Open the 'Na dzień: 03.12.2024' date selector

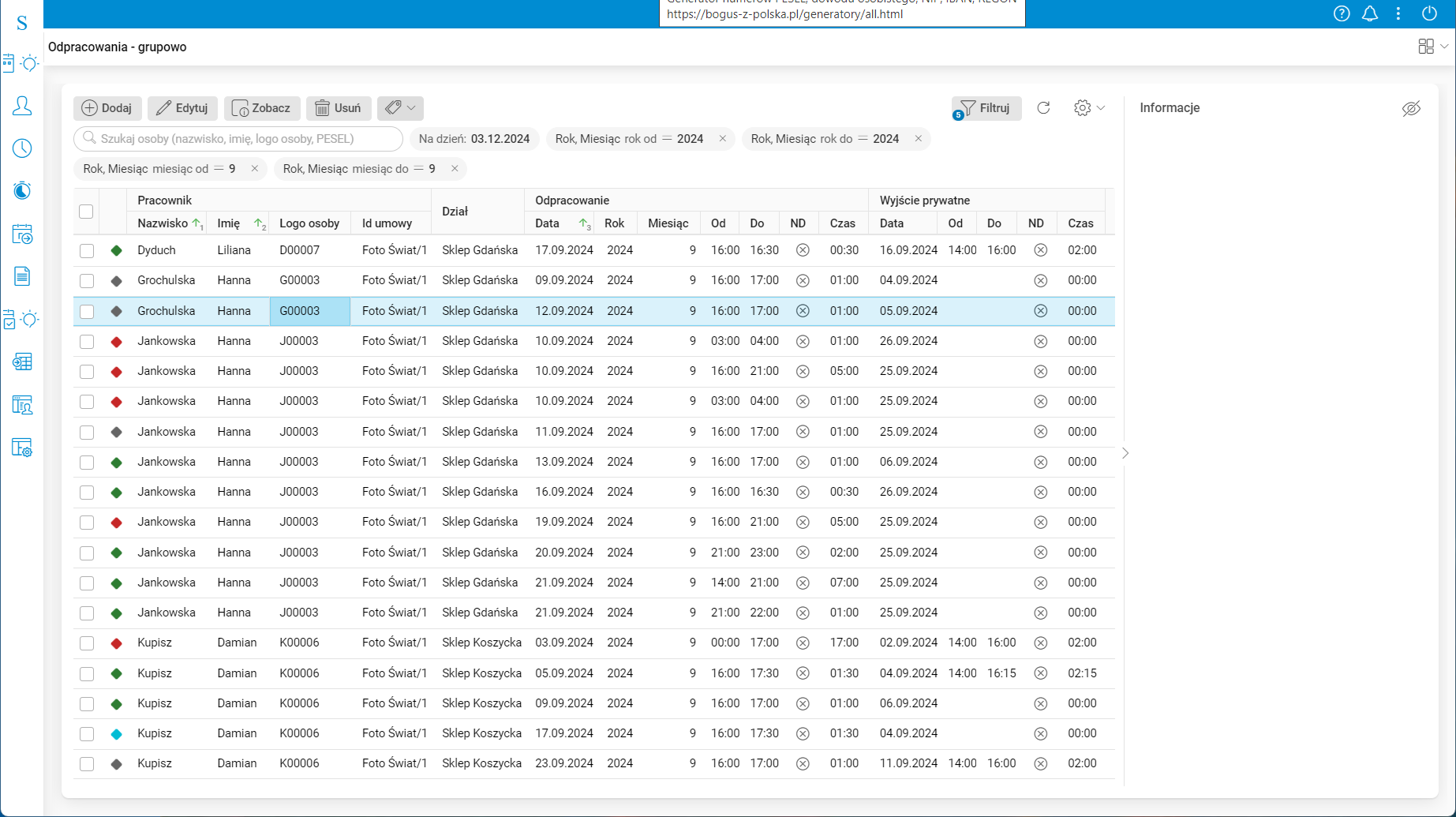point(474,139)
